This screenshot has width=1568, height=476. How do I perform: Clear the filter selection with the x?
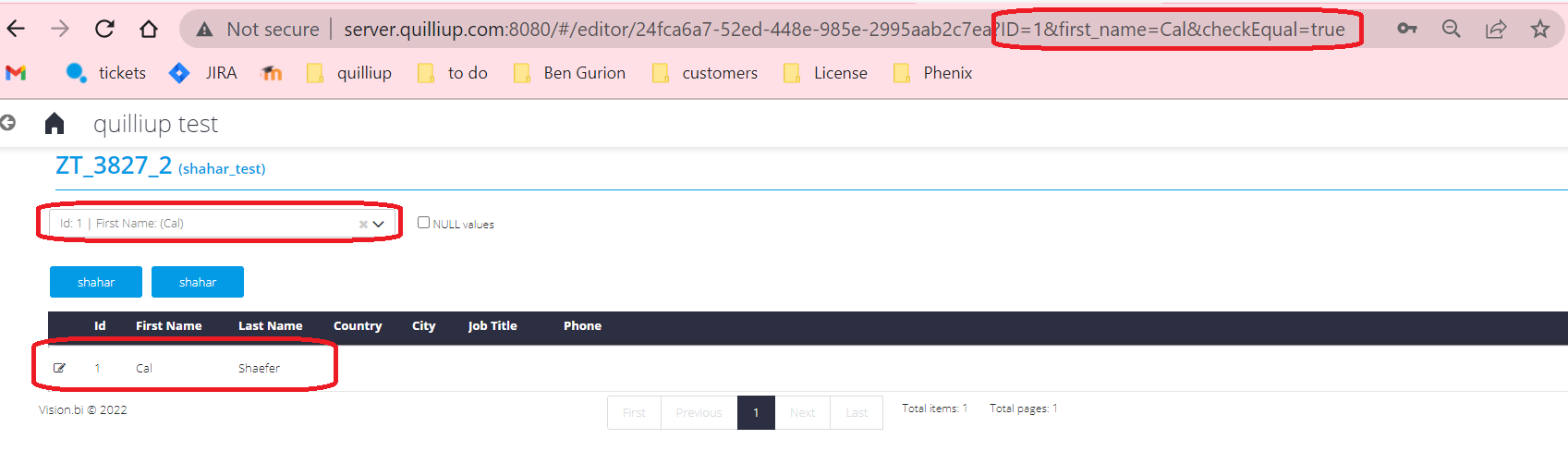point(363,224)
